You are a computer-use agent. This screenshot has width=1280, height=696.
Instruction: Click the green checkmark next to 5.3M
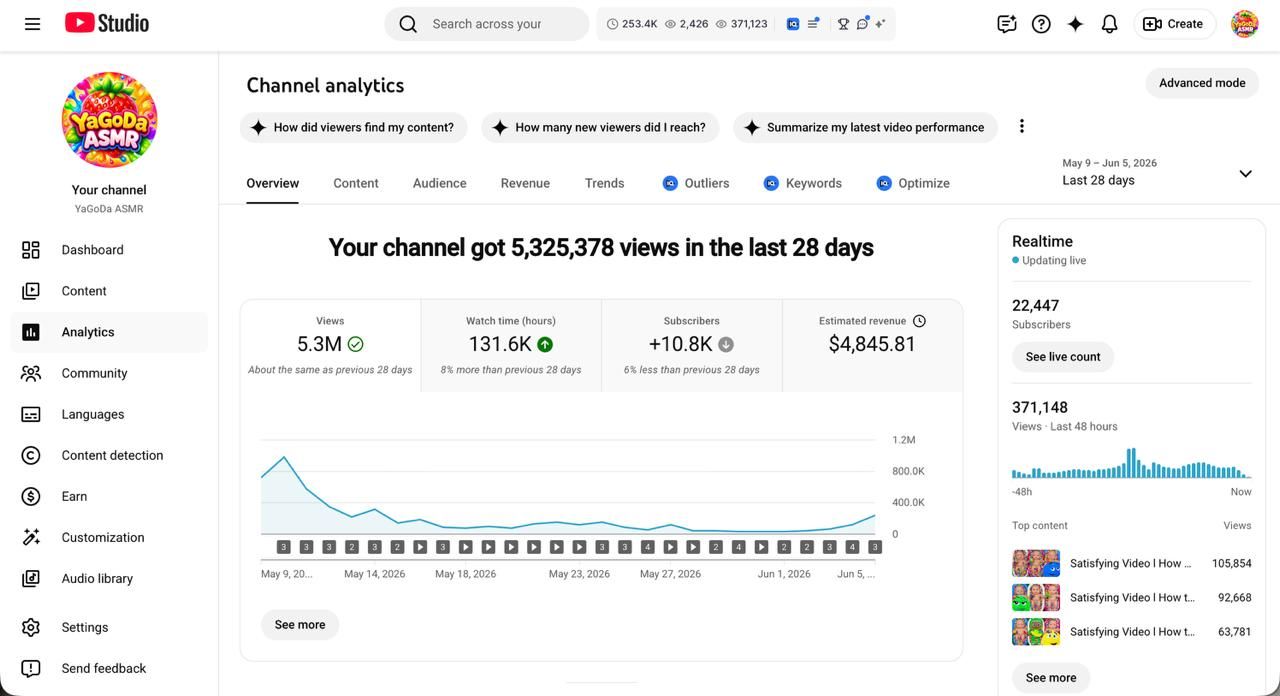tap(355, 344)
